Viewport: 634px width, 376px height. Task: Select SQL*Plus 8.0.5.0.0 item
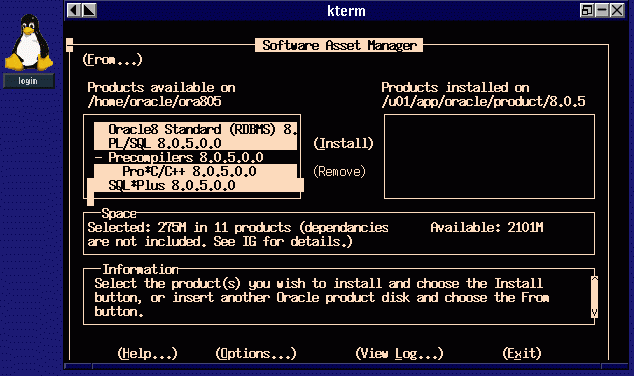point(196,185)
